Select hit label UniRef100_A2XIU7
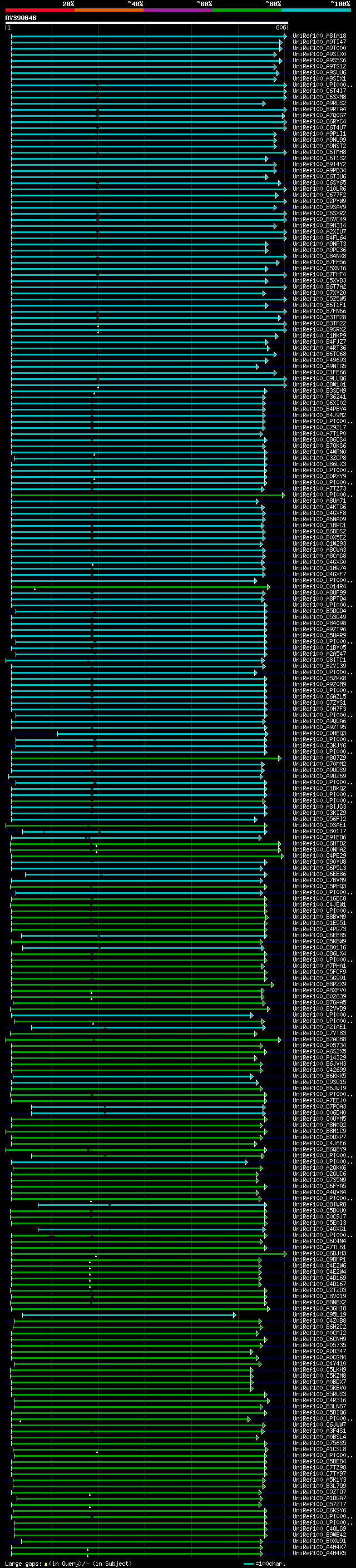Screen dimensions: 356x1568 point(319,231)
